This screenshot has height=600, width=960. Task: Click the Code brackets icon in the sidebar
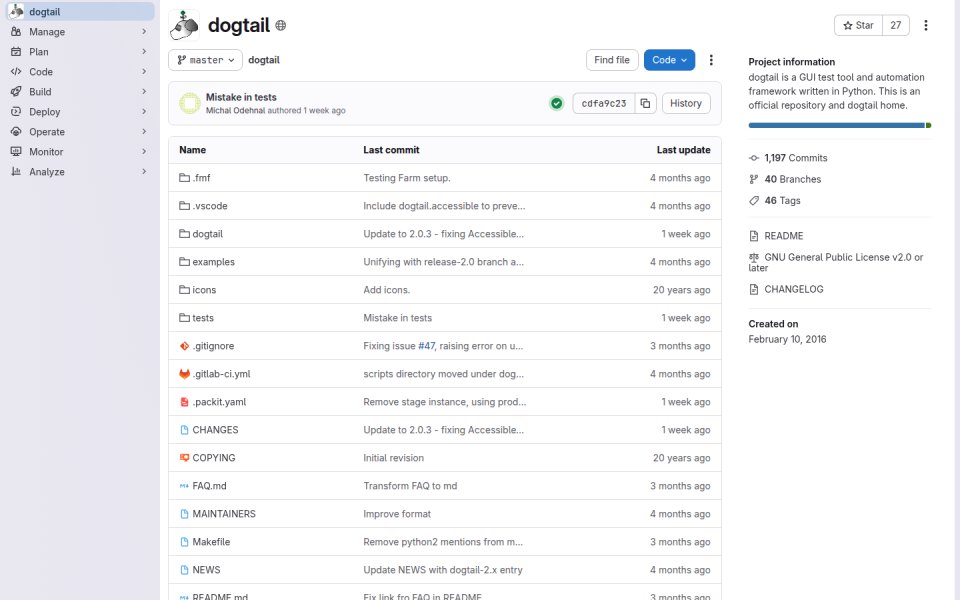tap(16, 72)
